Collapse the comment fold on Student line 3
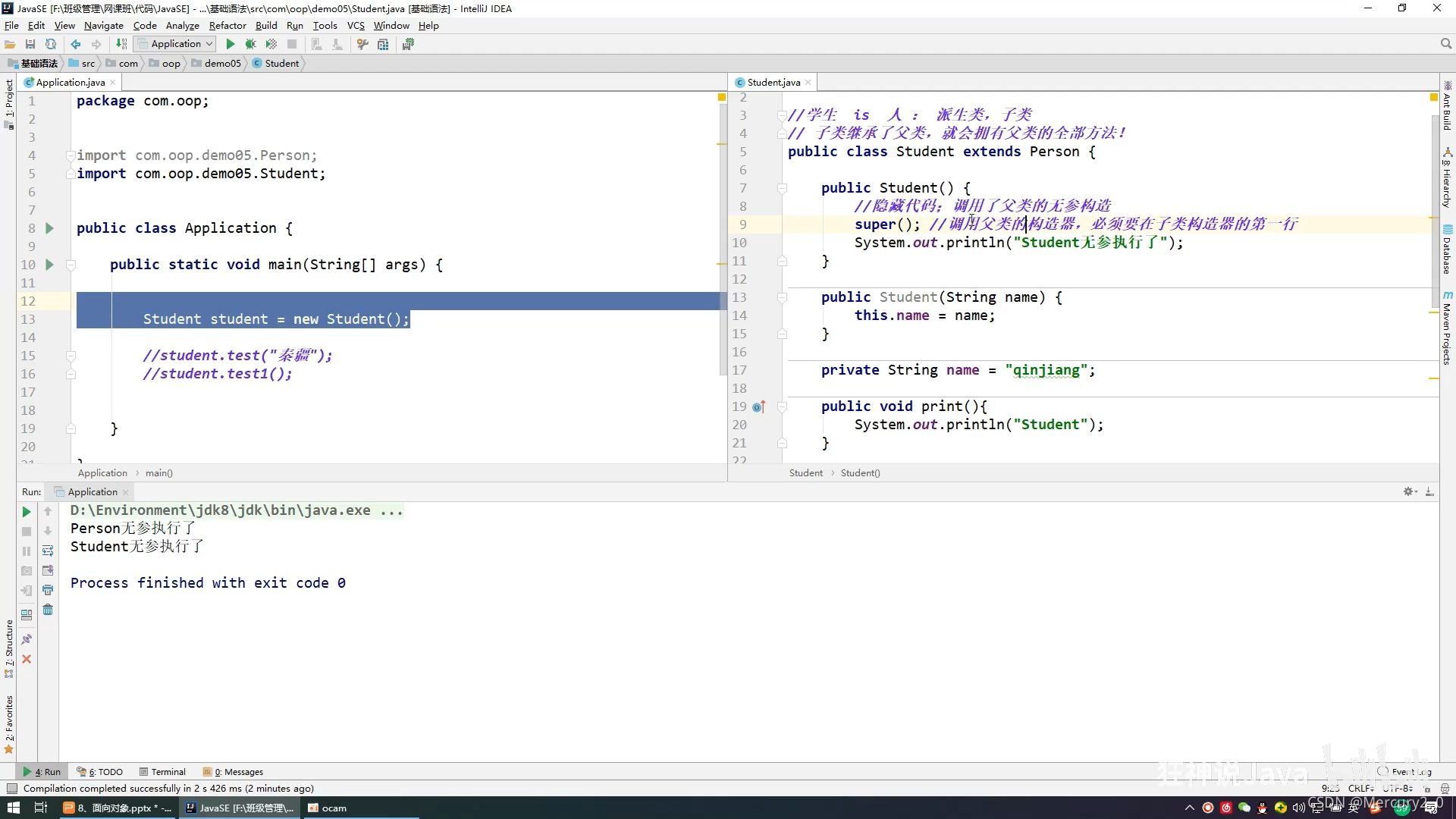This screenshot has height=819, width=1456. pyautogui.click(x=782, y=115)
